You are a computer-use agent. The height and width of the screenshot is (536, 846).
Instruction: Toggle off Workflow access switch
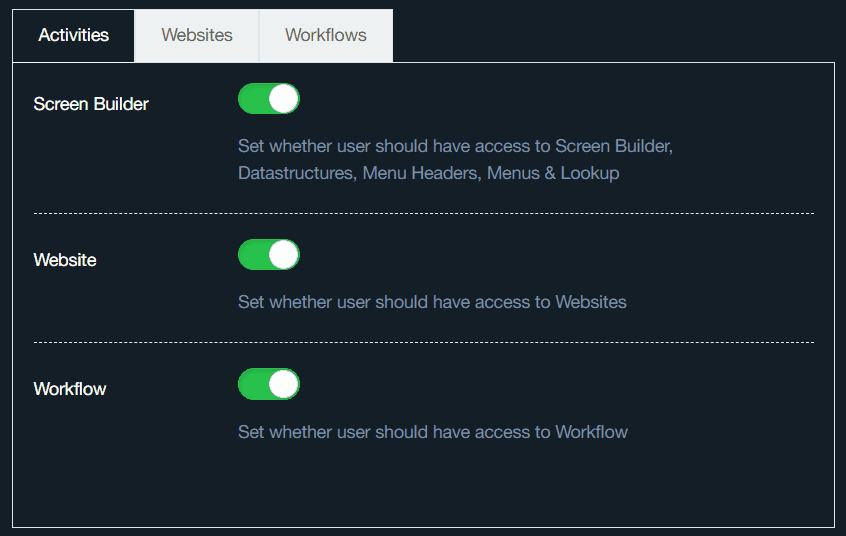pyautogui.click(x=268, y=384)
